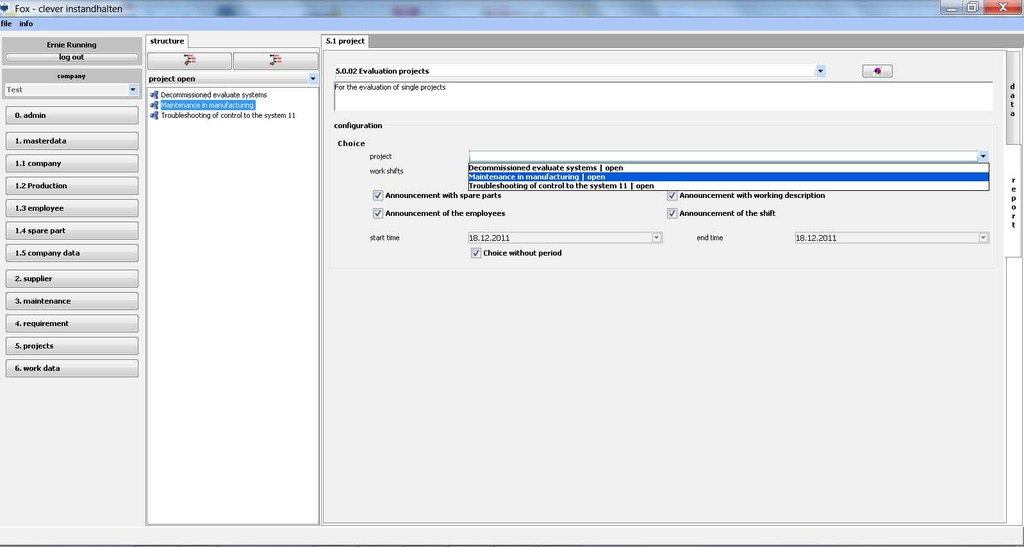Click the right tree-structure button in structure panel
The width and height of the screenshot is (1024, 547).
[275, 61]
